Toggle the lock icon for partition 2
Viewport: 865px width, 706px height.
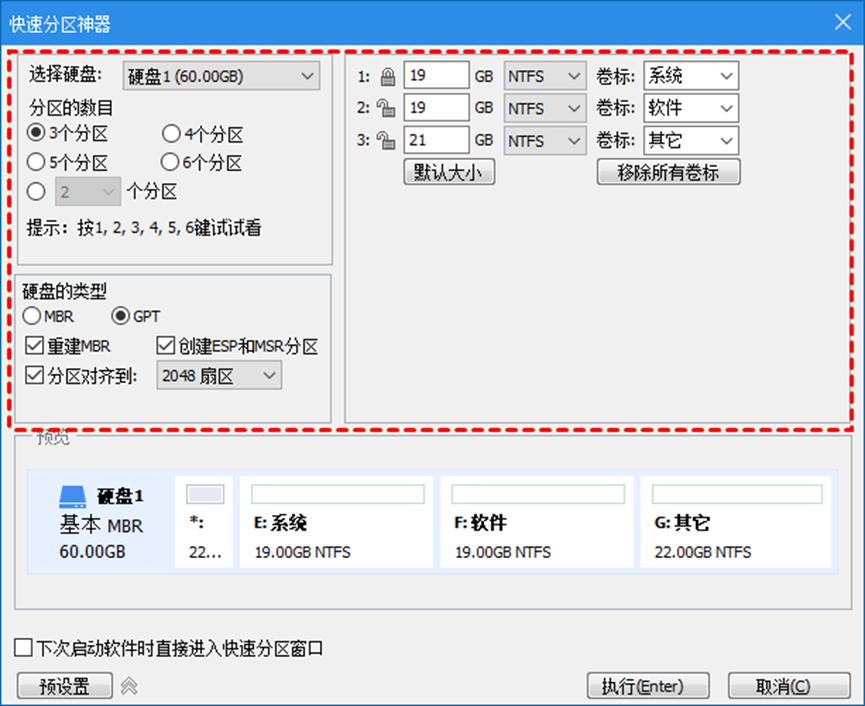pyautogui.click(x=387, y=108)
